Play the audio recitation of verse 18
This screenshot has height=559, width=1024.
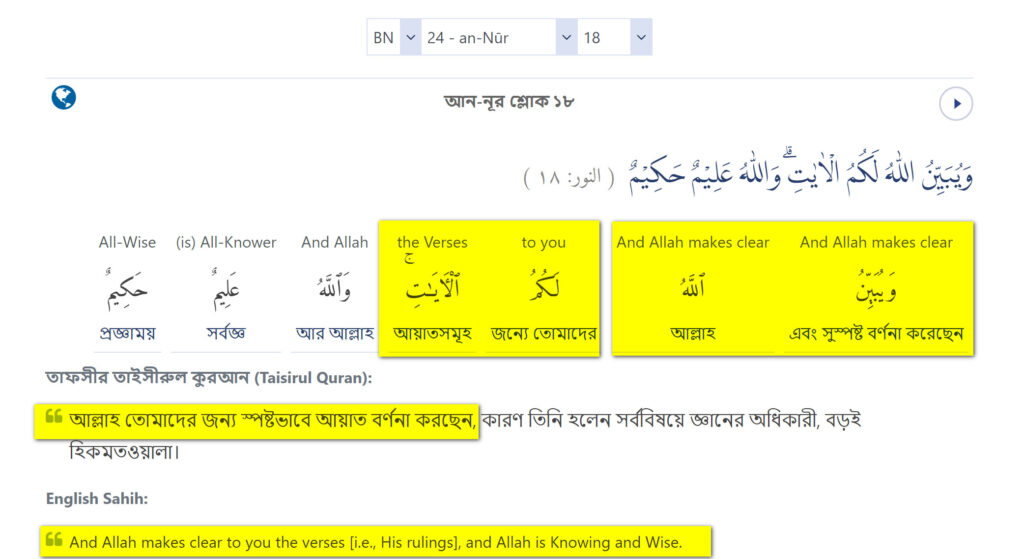955,103
